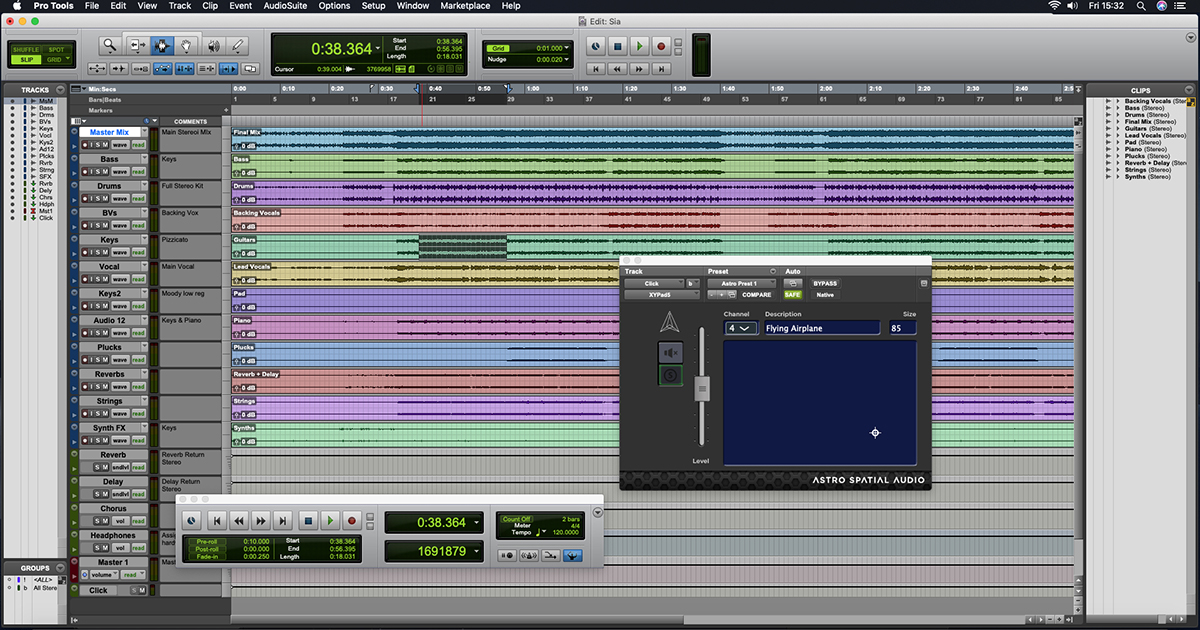1200x630 pixels.
Task: Open Astro Prest 1 preset dropdown
Action: (742, 284)
